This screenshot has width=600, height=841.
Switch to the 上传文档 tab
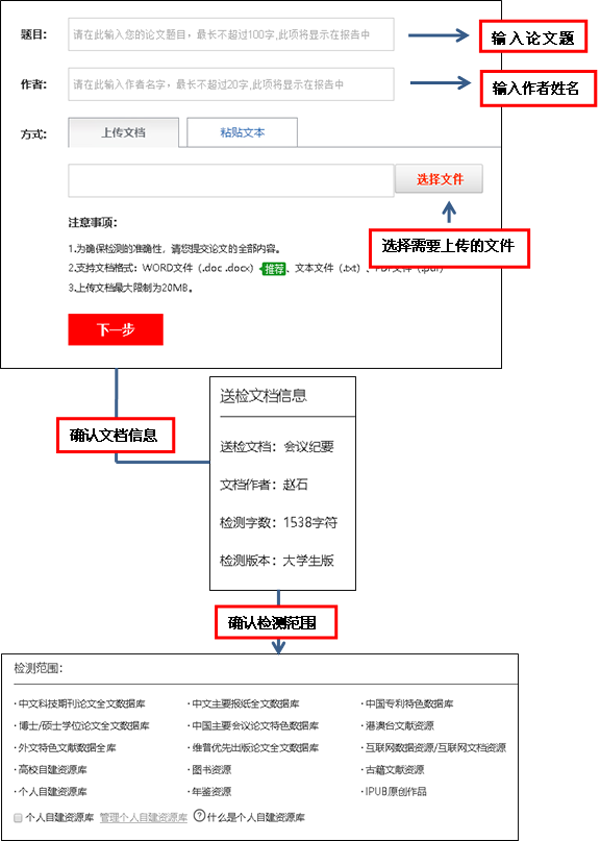124,132
